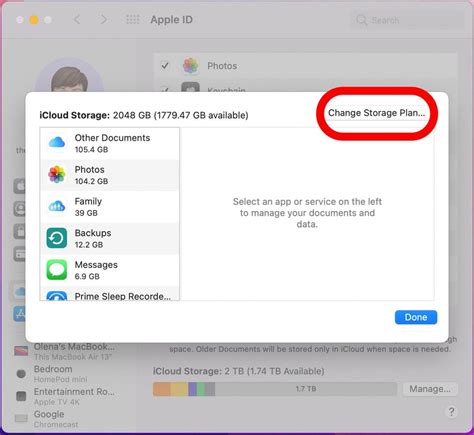The image size is (474, 435).
Task: Click the MacBook Air device icon
Action: tap(21, 351)
